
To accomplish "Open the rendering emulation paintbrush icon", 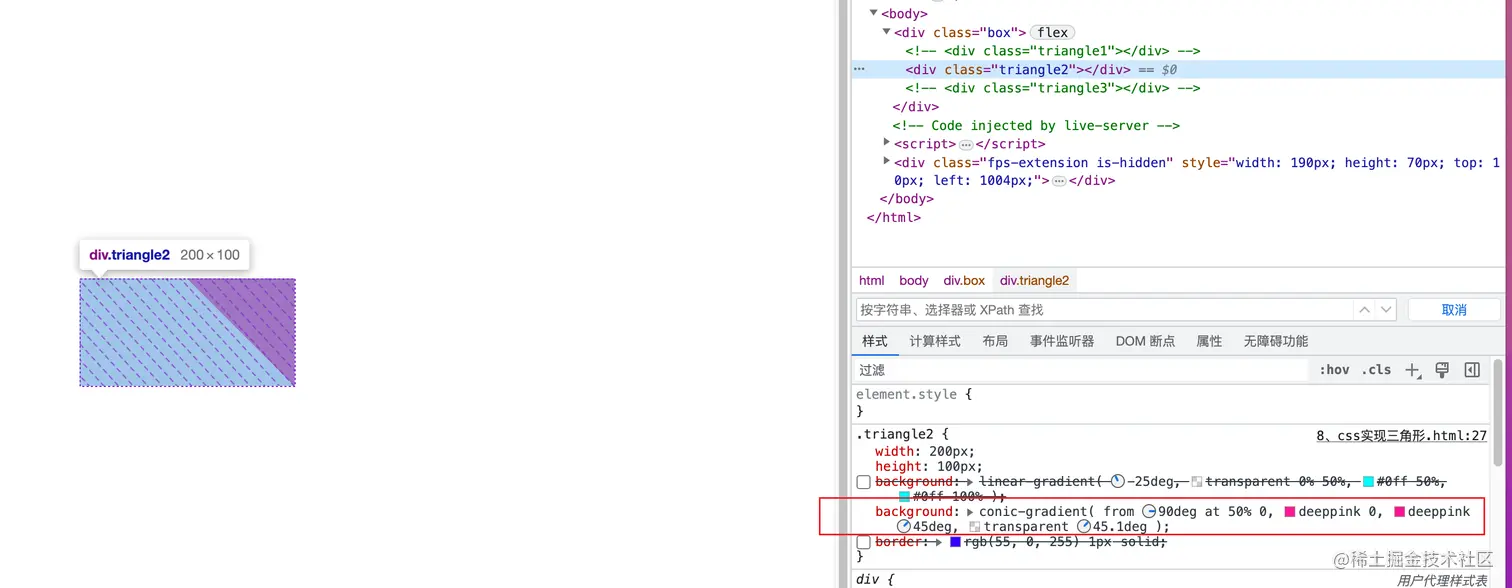I will (1442, 370).
